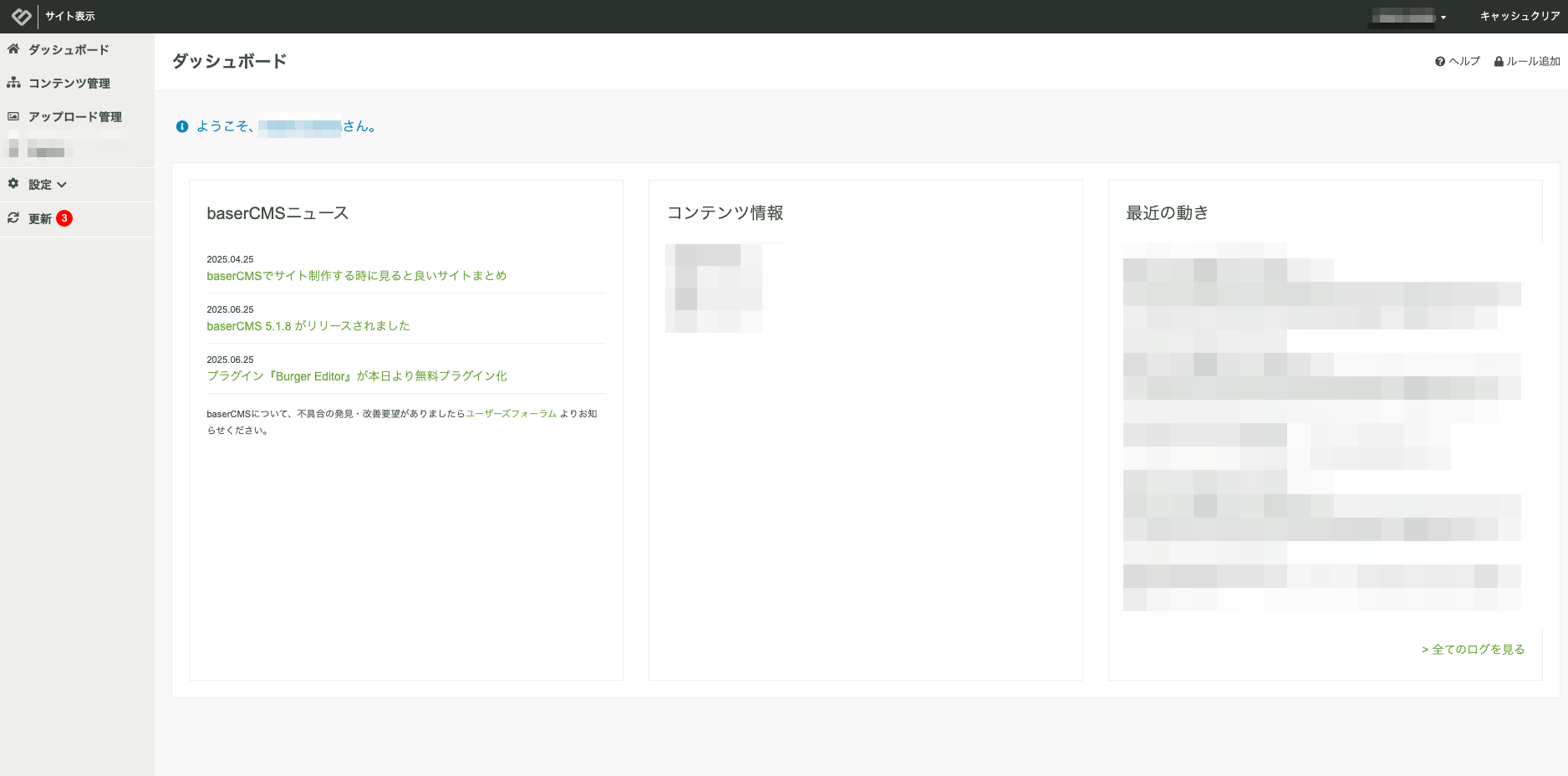Image resolution: width=1568 pixels, height=776 pixels.
Task: Click the date 2025.04.25 in news
Action: tap(230, 259)
